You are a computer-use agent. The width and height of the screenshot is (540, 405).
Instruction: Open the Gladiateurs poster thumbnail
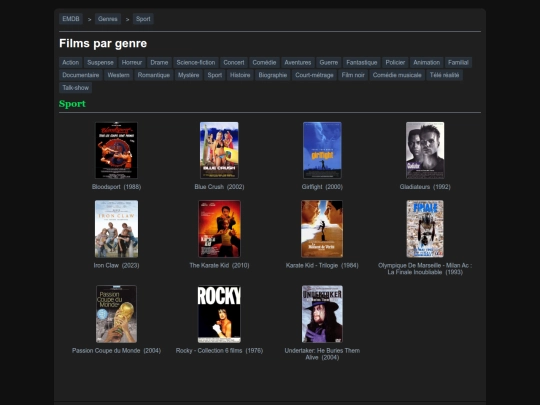coord(425,150)
